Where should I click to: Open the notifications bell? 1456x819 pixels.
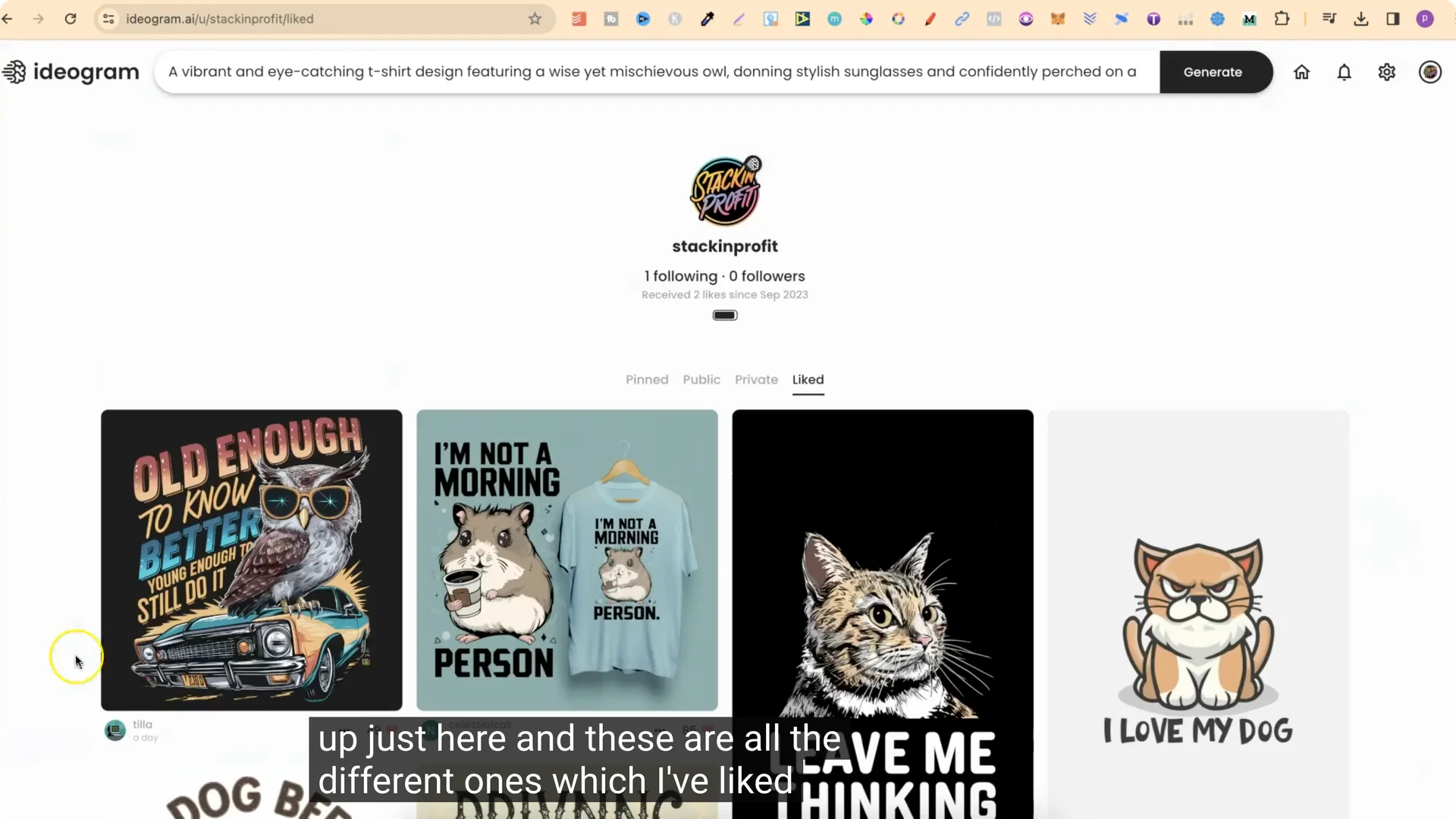tap(1344, 72)
